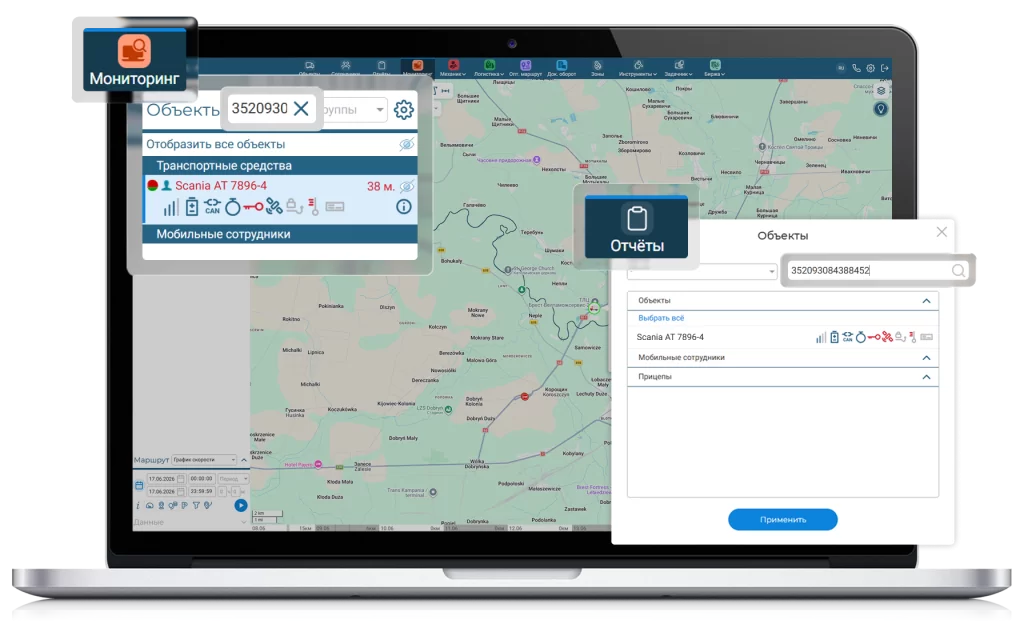Click the Выбрать всё link
Viewport: 1024px width, 640px height.
(x=661, y=318)
